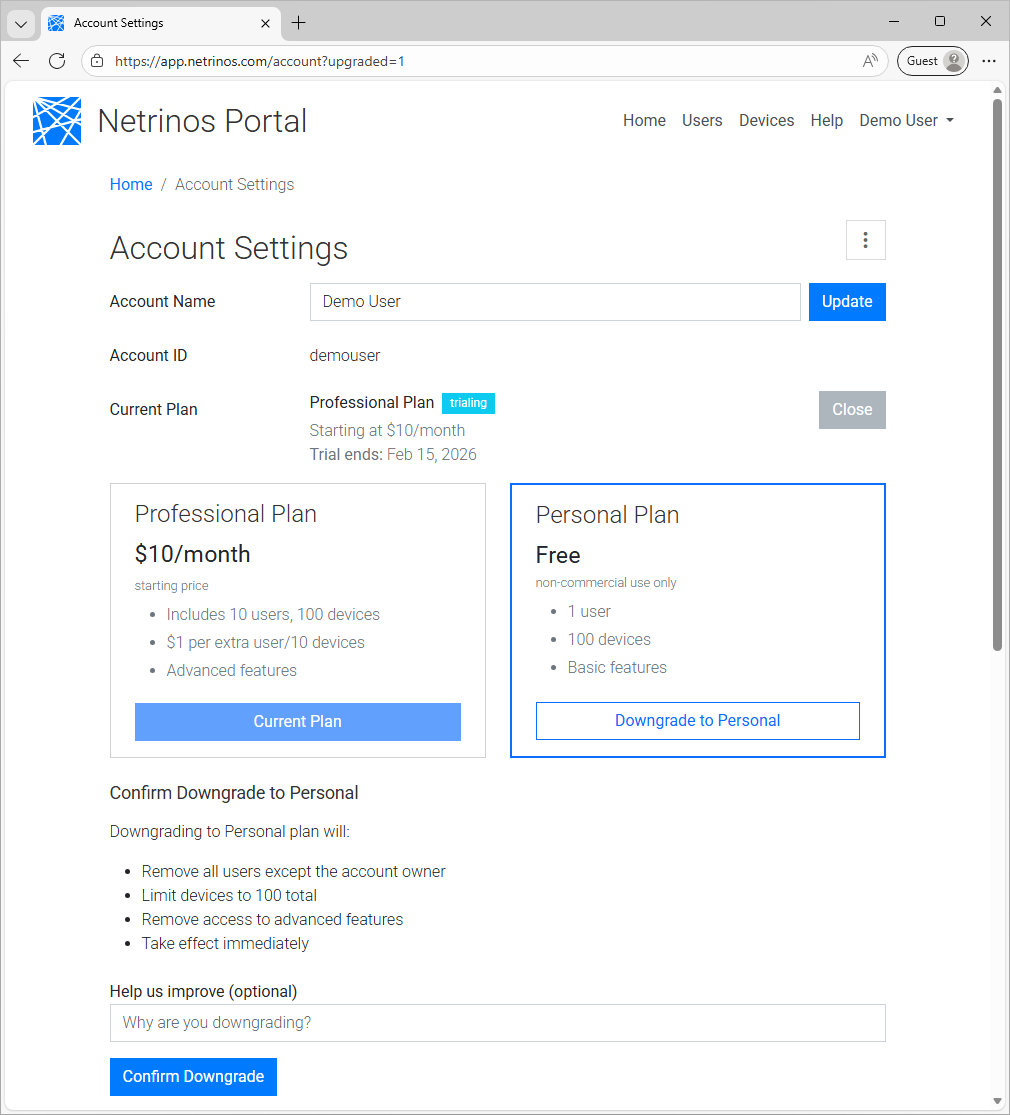Open browser Settings and more menu
Viewport: 1010px width, 1115px height.
click(x=988, y=61)
